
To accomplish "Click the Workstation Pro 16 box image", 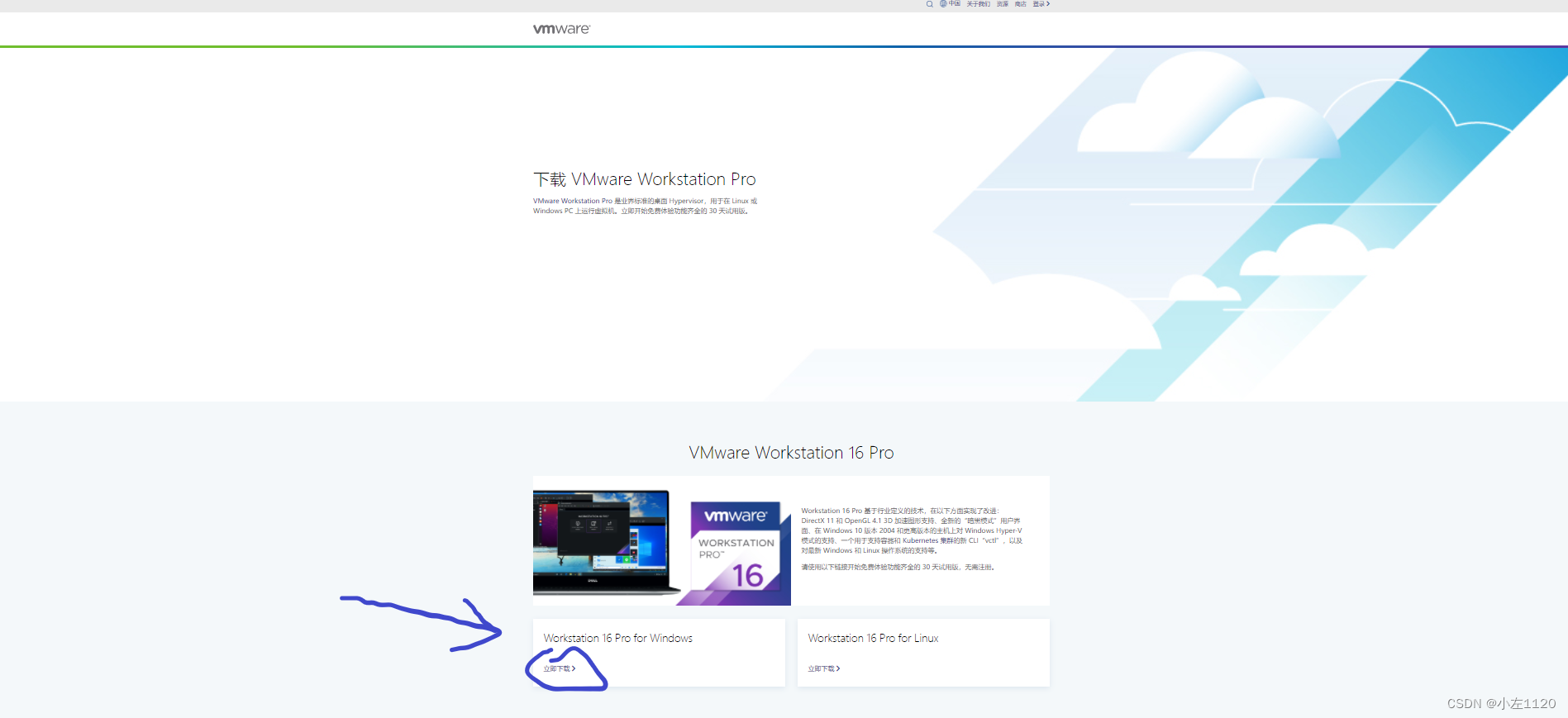I will [736, 547].
